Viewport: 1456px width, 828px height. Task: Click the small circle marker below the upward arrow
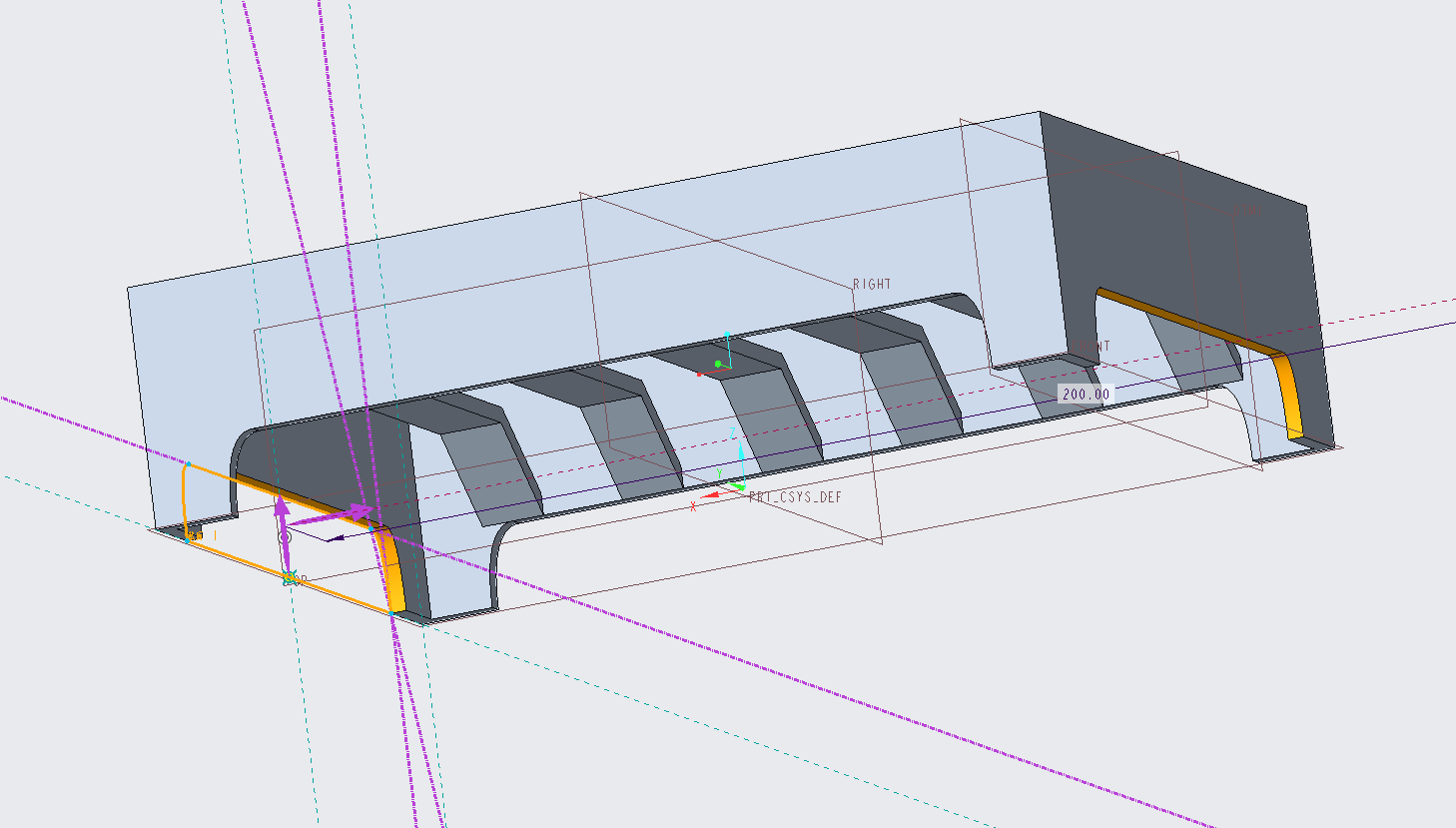click(285, 537)
